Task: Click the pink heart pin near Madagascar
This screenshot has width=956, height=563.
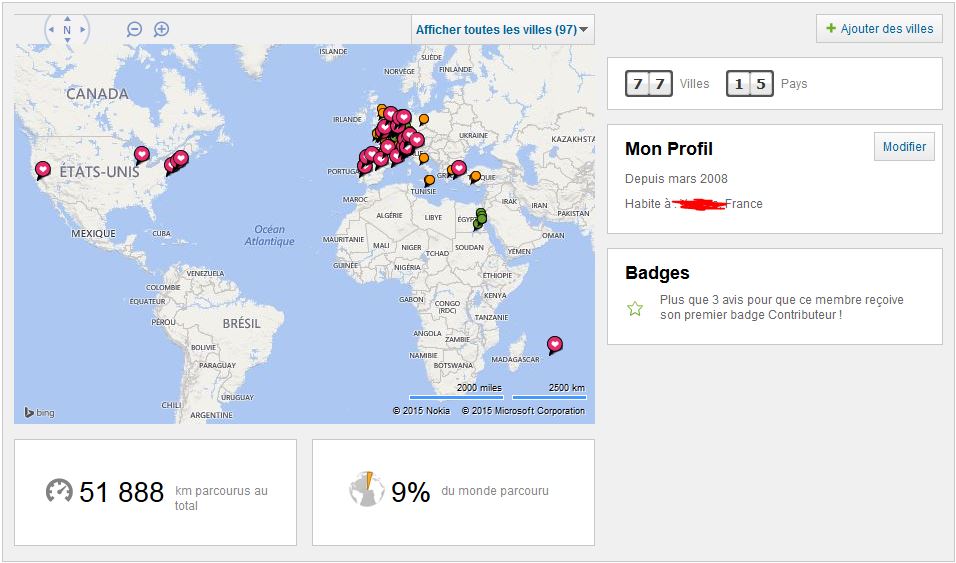Action: (555, 344)
